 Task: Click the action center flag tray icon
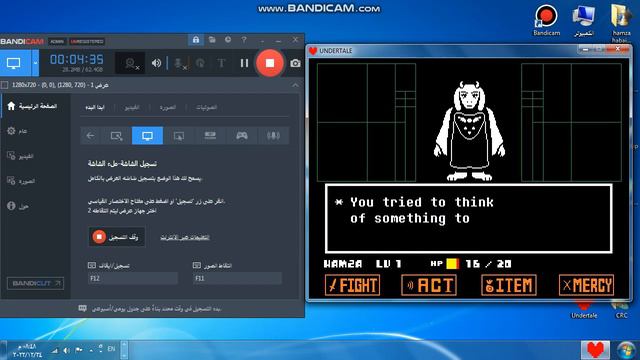(79, 350)
